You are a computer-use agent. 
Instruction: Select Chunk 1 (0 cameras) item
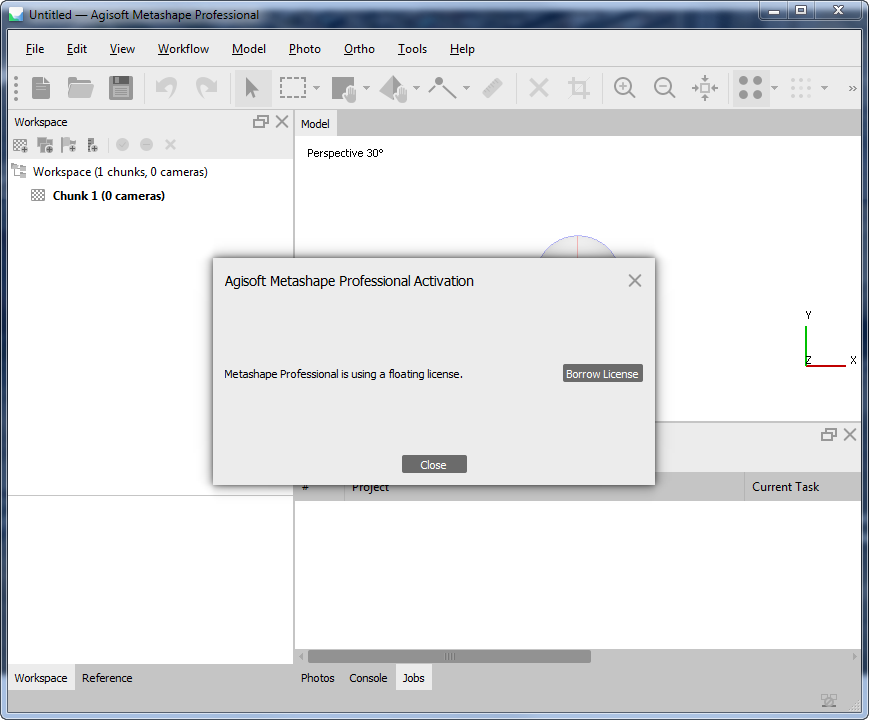click(109, 196)
